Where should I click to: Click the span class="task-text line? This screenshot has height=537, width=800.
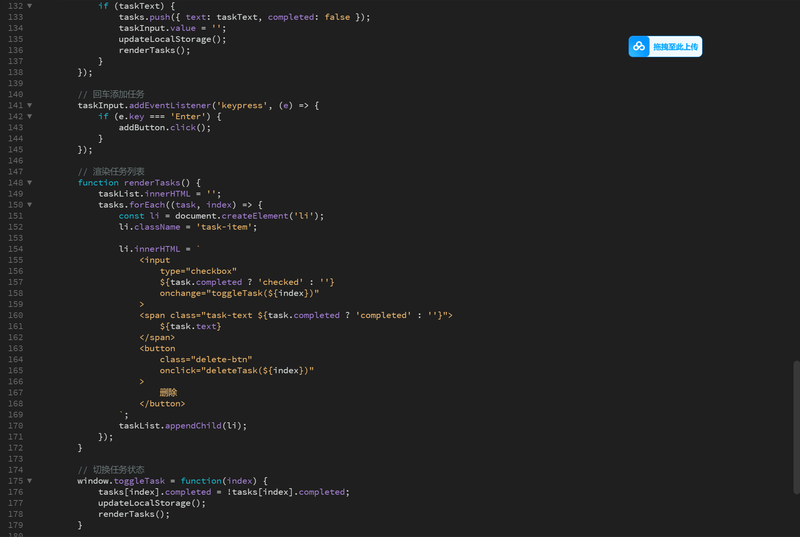coord(296,315)
